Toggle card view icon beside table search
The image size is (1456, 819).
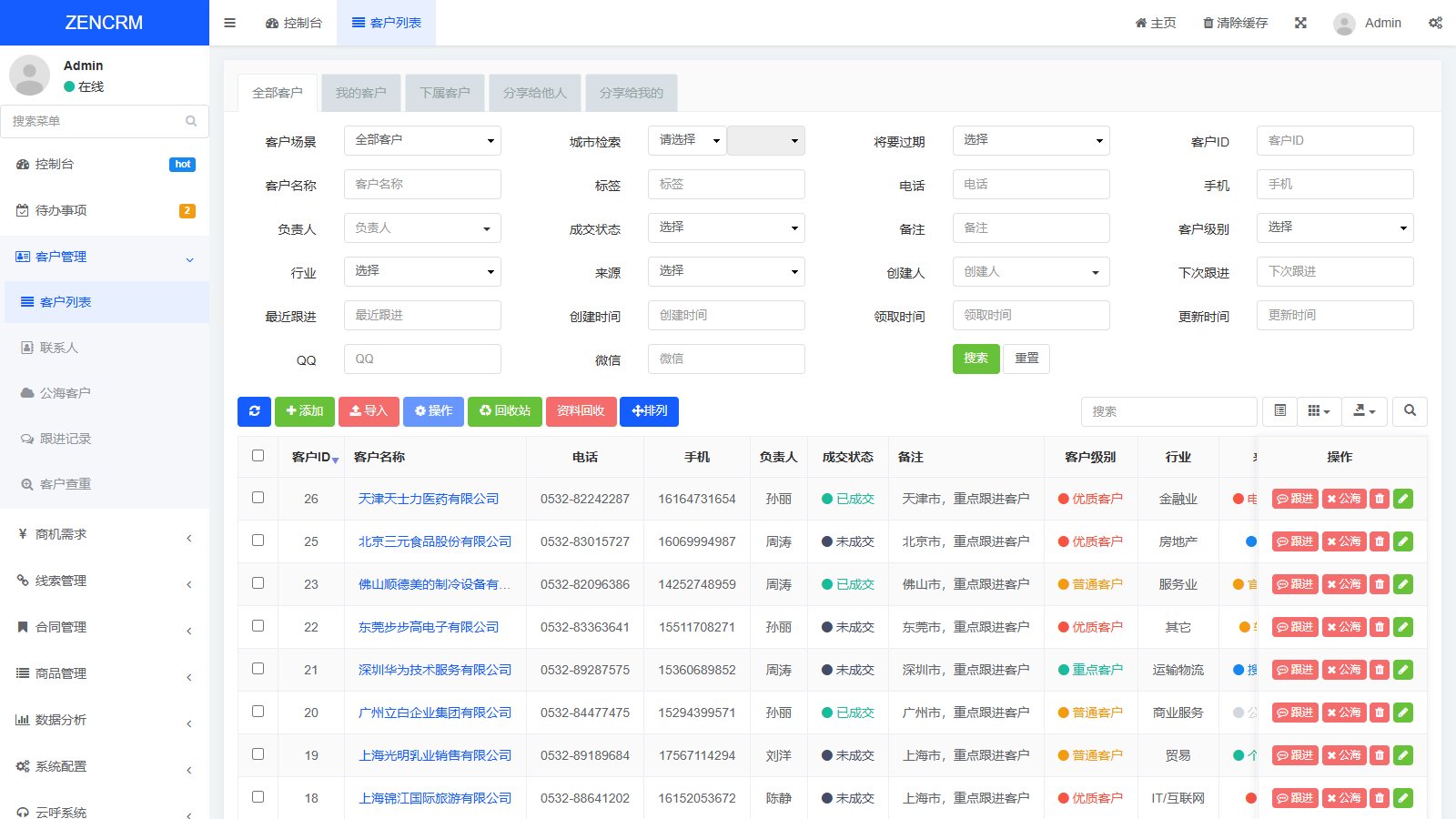[x=1279, y=411]
